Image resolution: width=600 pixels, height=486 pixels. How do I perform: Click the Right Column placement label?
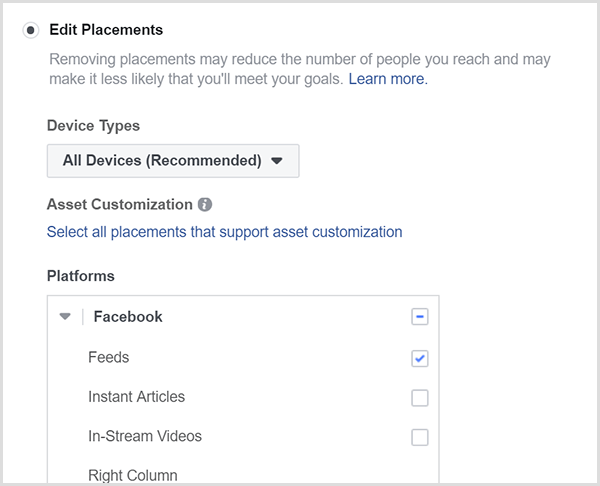click(133, 475)
